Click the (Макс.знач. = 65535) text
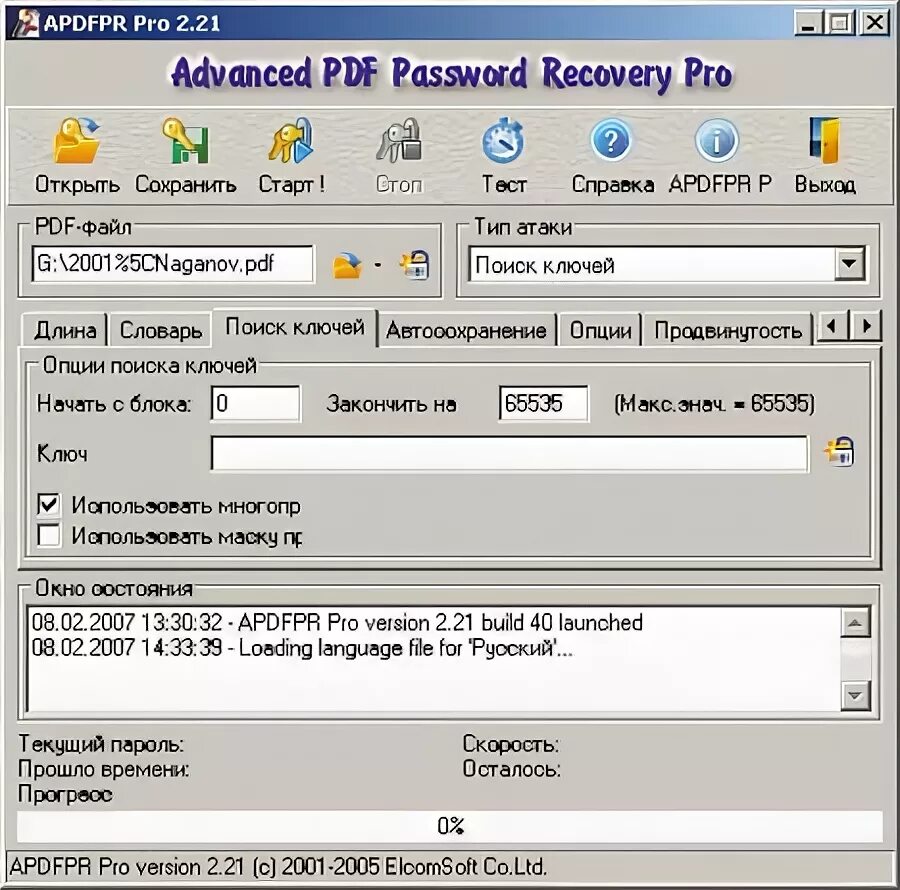 pos(714,404)
